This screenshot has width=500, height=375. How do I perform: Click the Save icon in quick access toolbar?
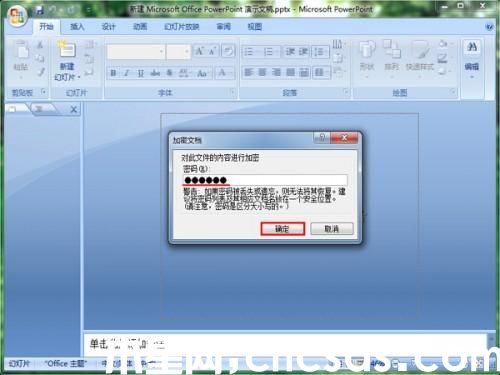tap(40, 10)
